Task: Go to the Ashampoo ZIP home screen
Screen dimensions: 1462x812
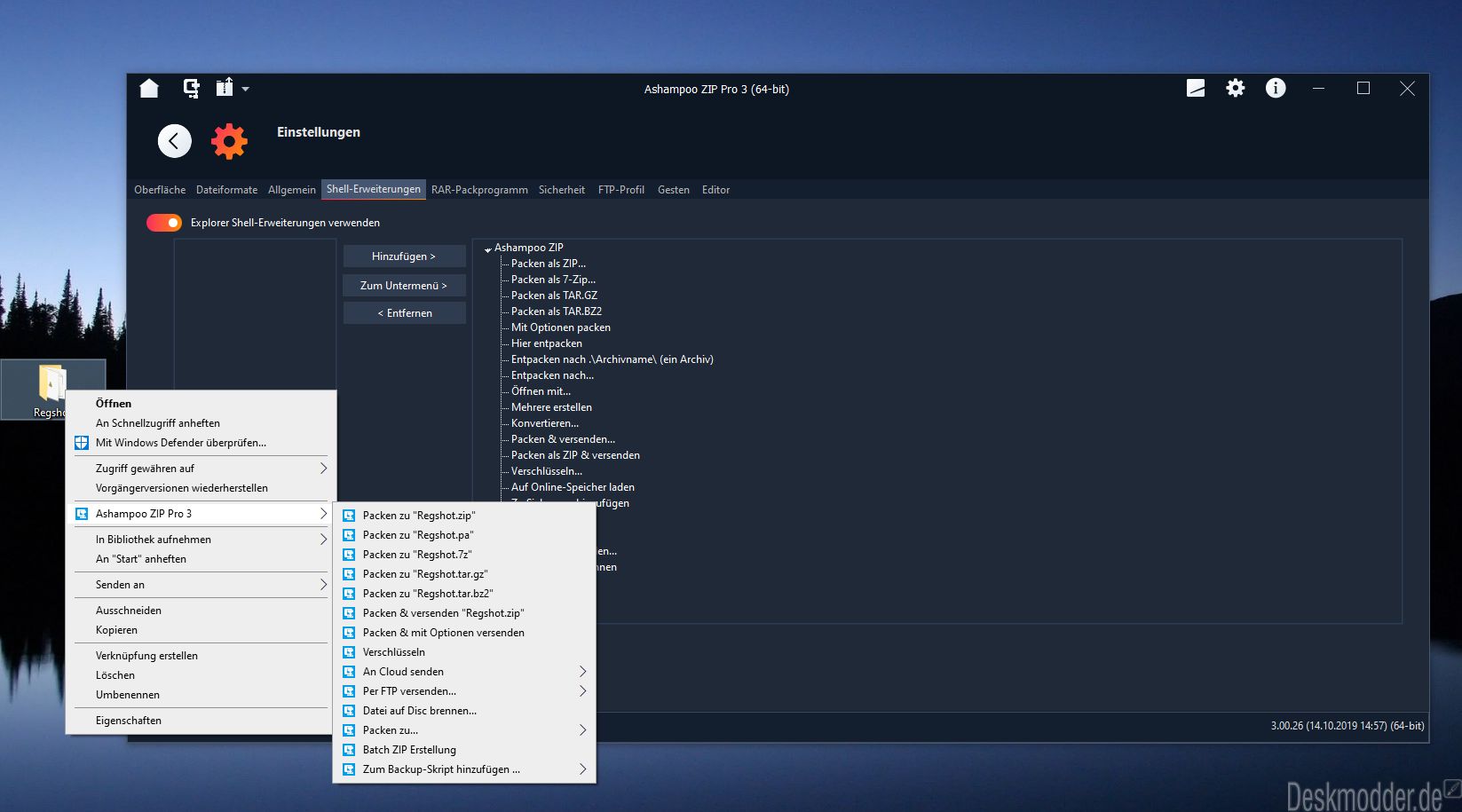Action: coord(149,88)
